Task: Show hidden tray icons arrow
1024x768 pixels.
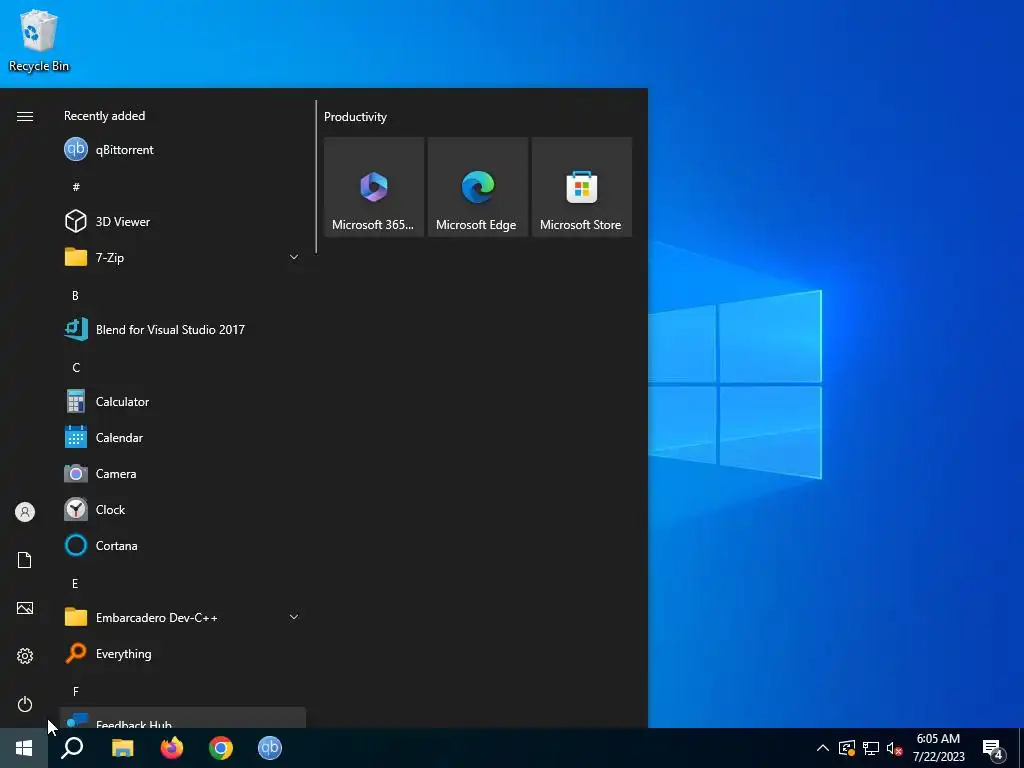Action: (823, 748)
